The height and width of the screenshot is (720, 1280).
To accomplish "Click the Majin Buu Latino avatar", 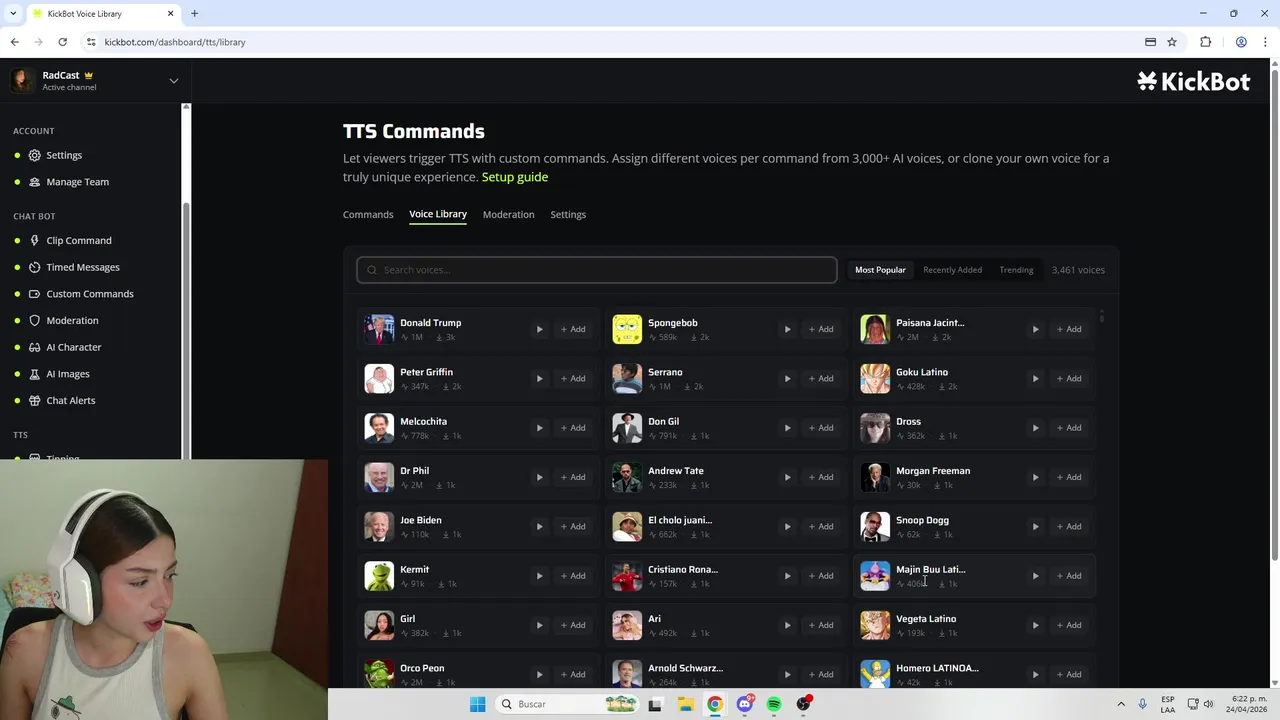I will [x=875, y=576].
